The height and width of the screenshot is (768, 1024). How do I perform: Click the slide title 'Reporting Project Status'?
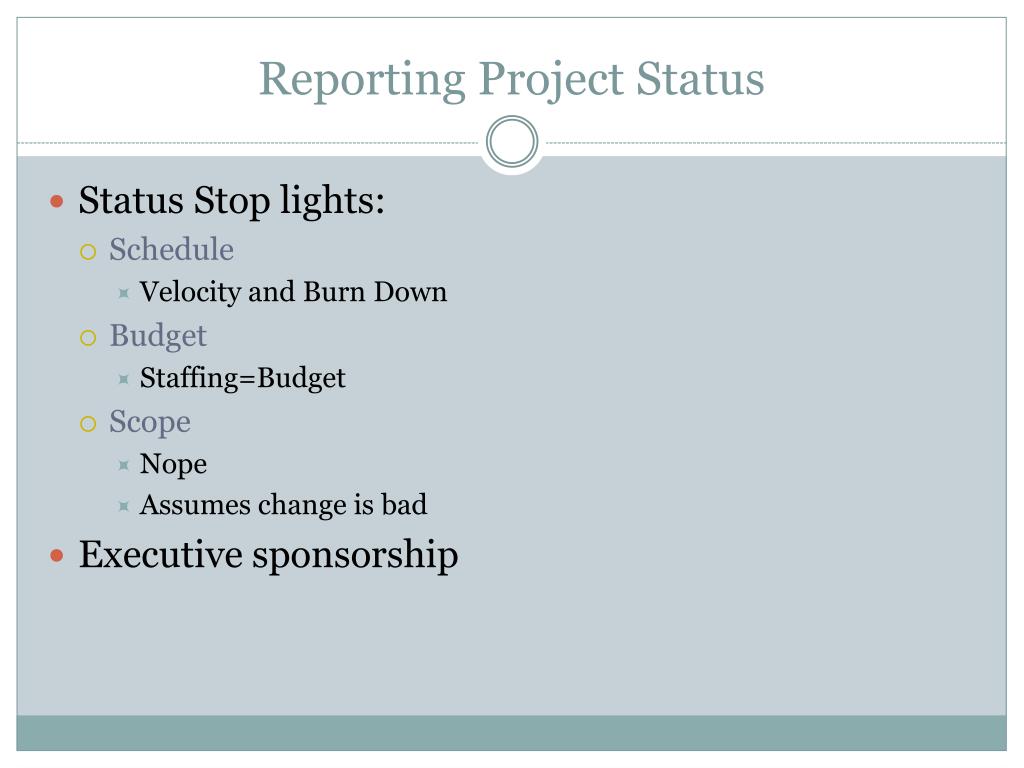[511, 80]
